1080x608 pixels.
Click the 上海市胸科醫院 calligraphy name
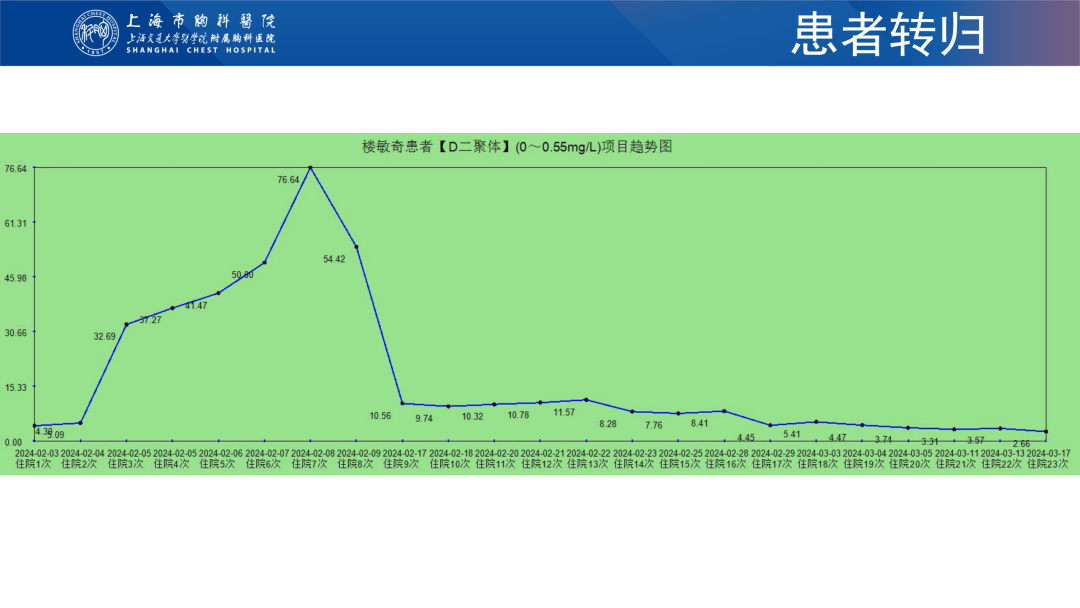(x=200, y=21)
